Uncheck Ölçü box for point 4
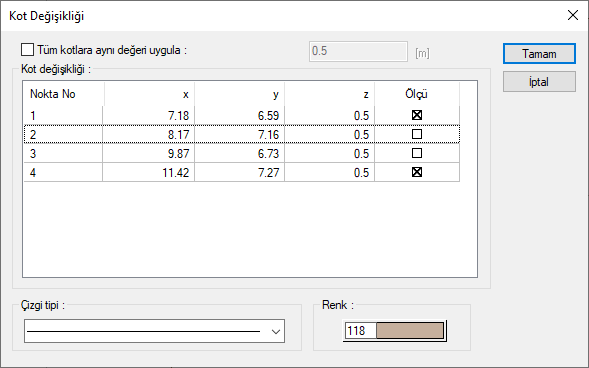The image size is (589, 368). pos(417,172)
